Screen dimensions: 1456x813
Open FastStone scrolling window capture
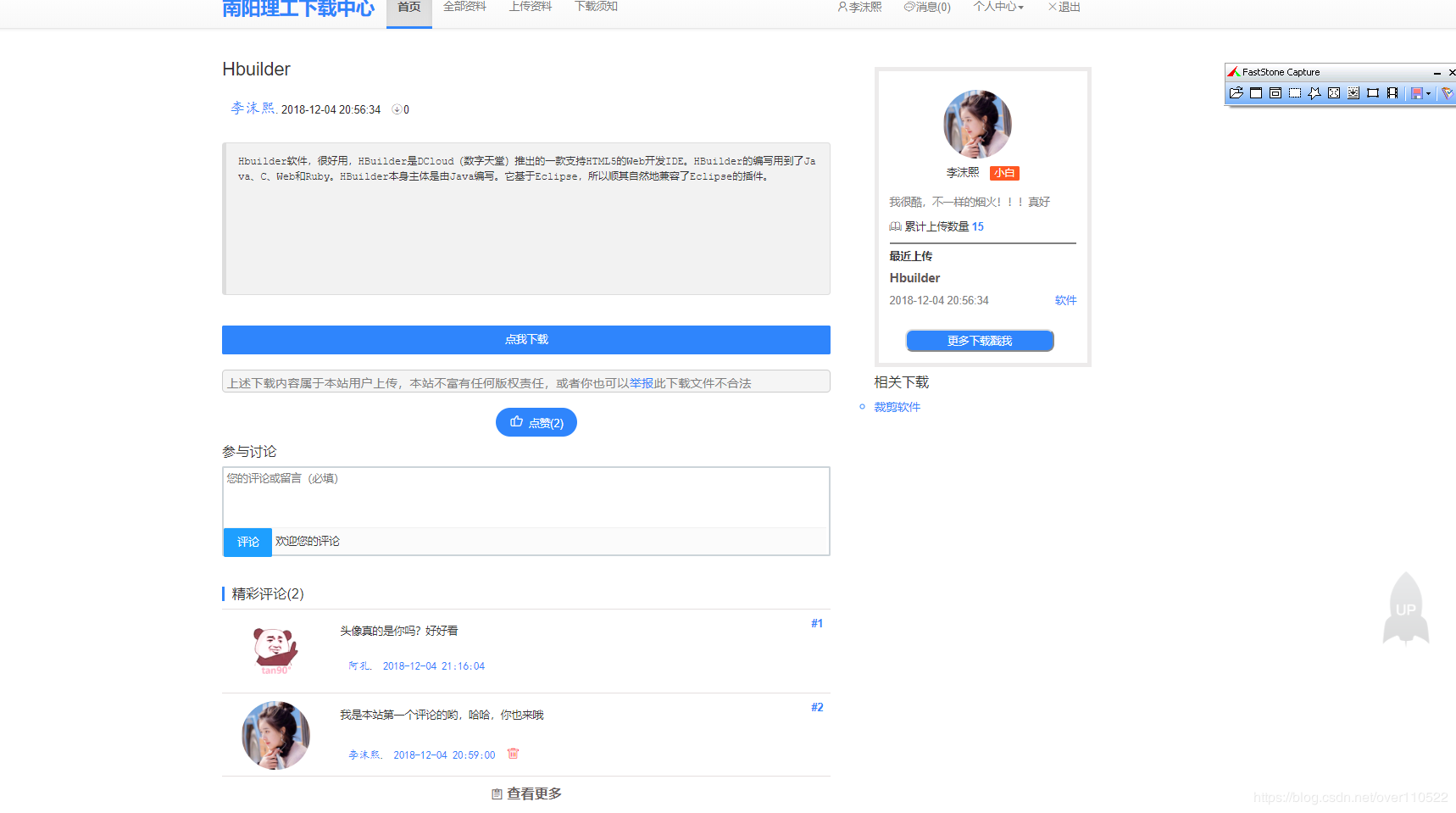(x=1353, y=93)
